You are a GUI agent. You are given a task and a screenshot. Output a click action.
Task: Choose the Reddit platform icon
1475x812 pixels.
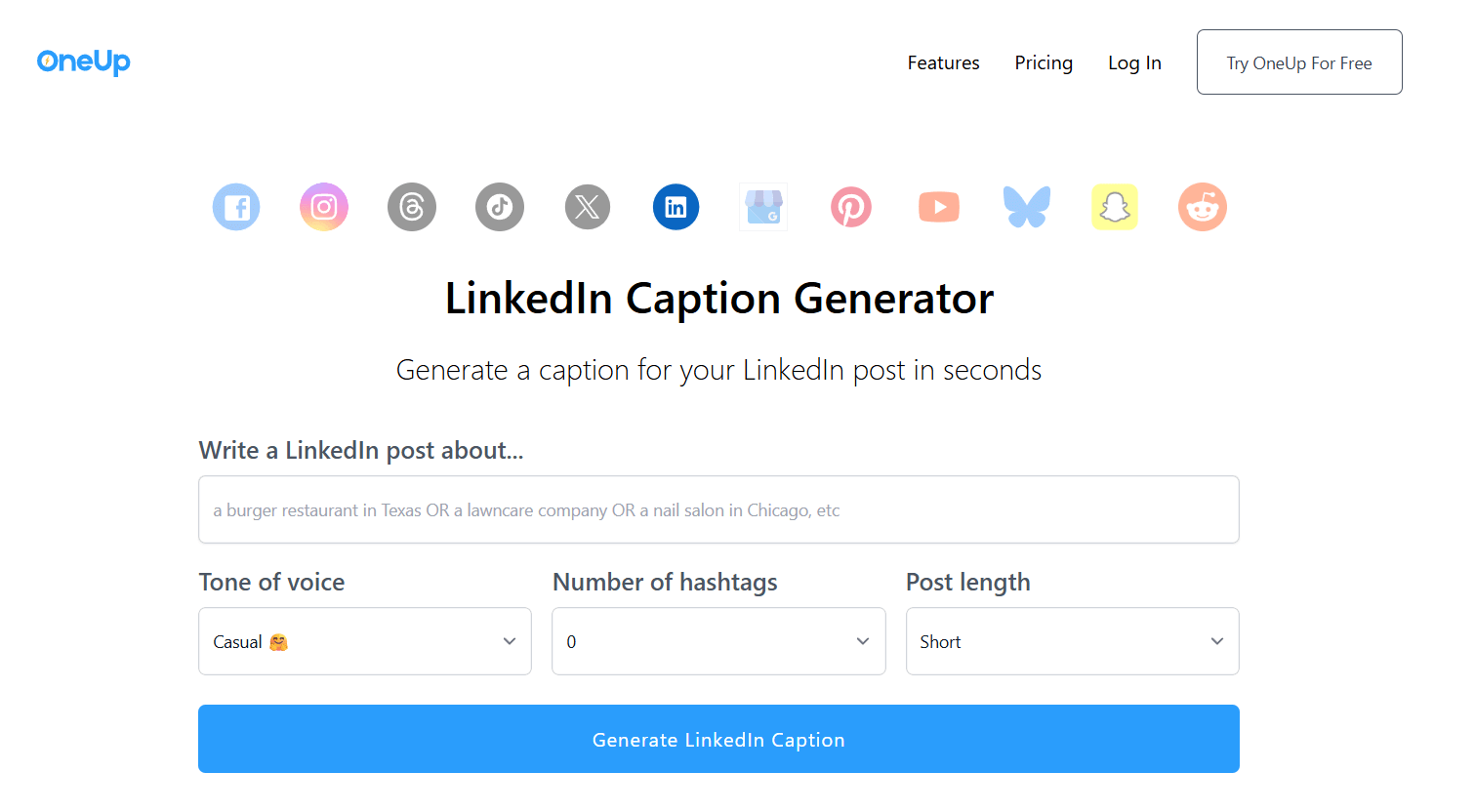[x=1202, y=206]
